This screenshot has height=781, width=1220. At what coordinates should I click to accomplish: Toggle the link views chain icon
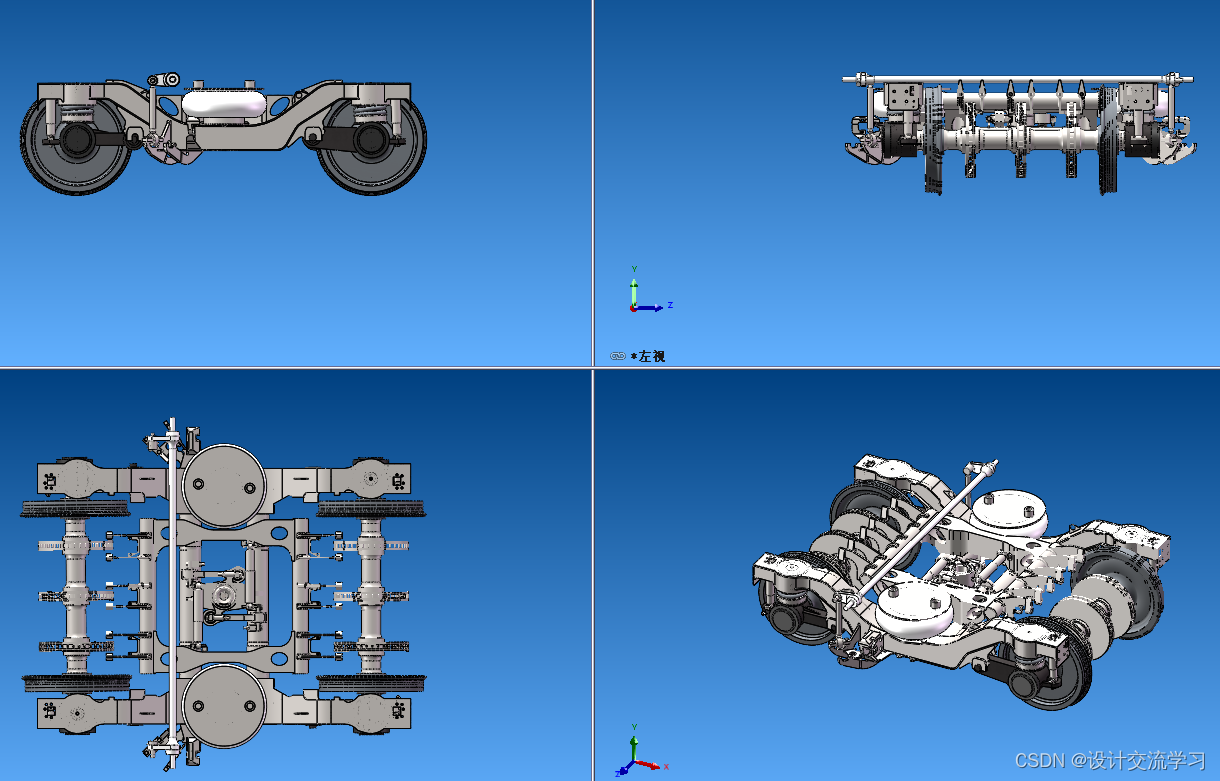tap(617, 356)
